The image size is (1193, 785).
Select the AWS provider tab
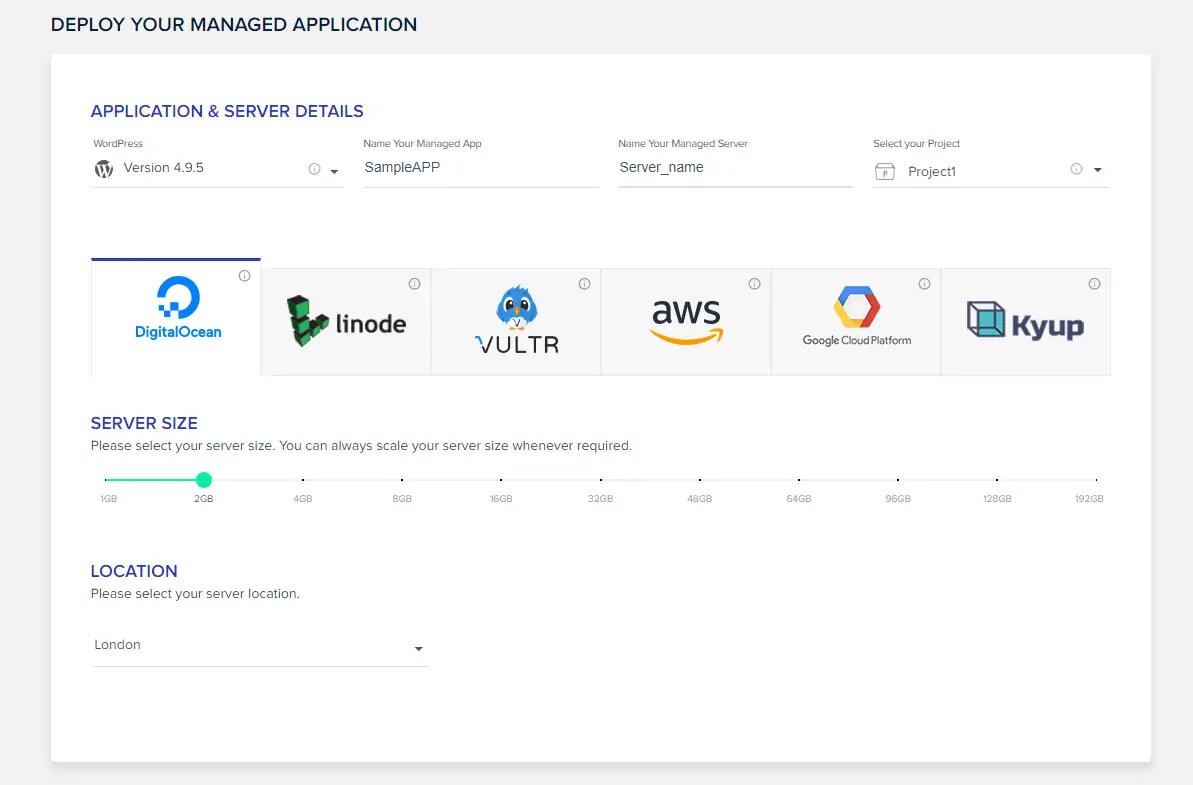coord(686,322)
